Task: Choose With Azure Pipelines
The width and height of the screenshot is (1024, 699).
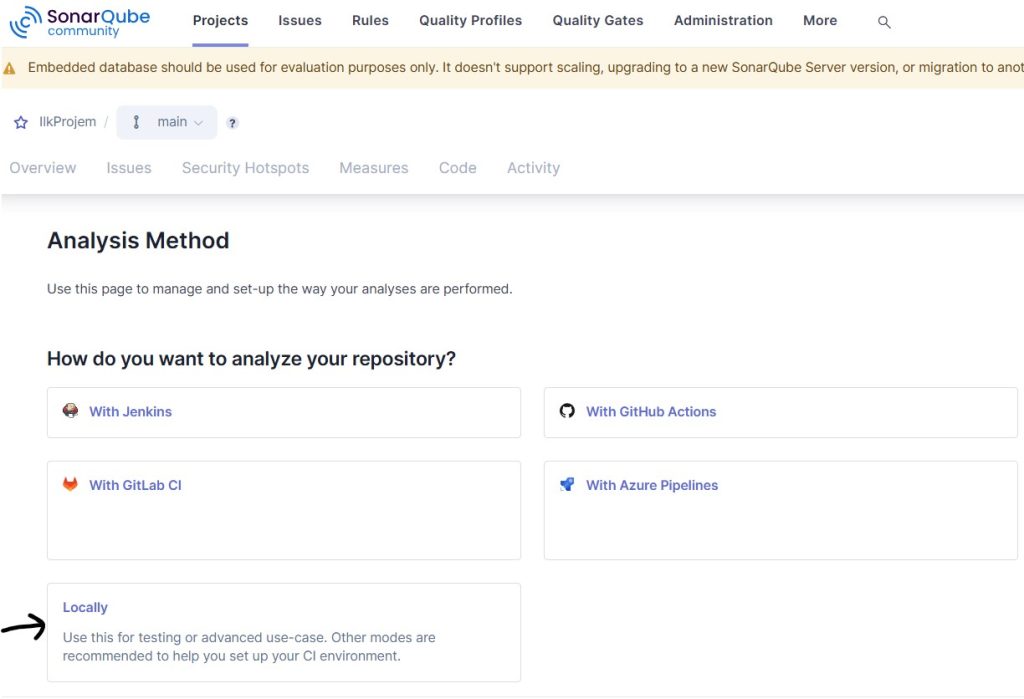Action: [781, 510]
